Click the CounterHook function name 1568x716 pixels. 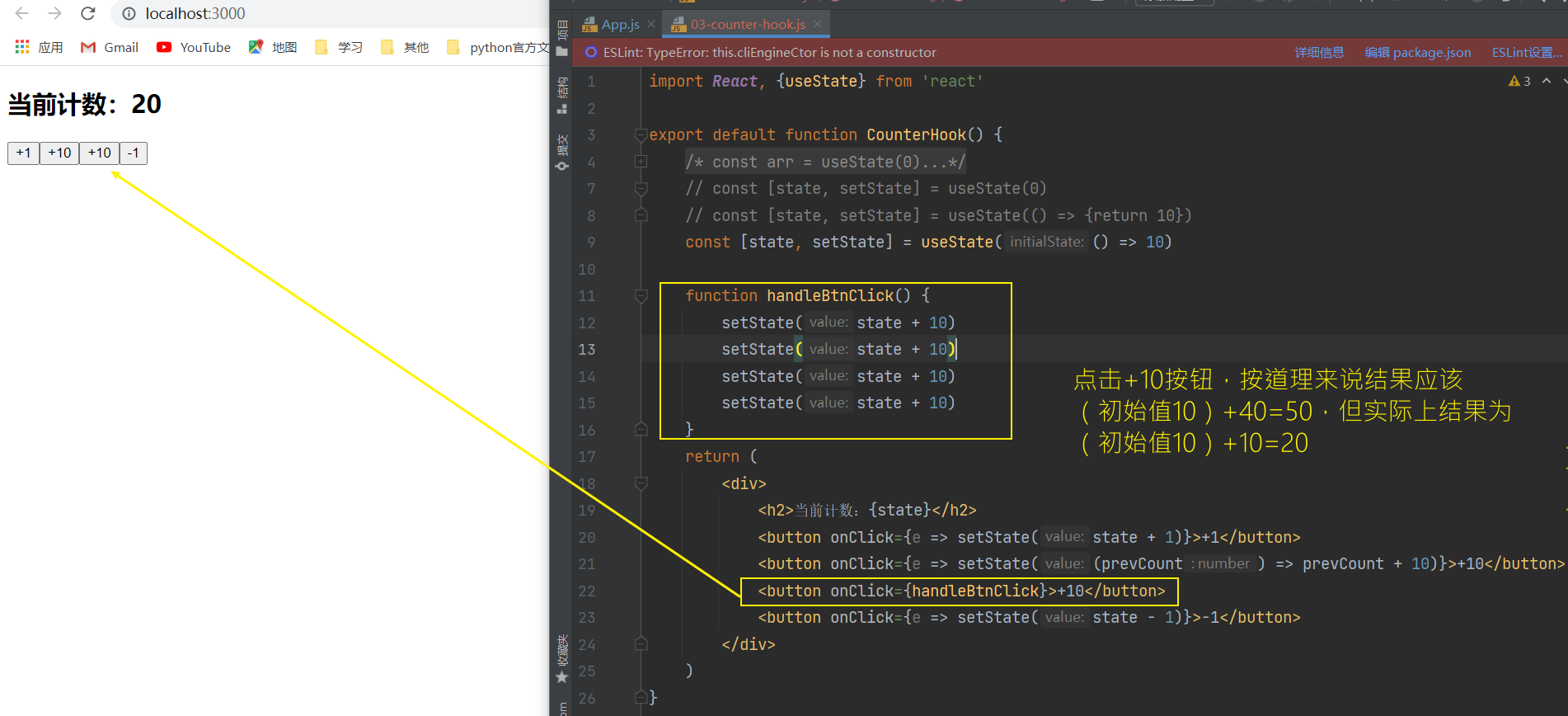tap(916, 134)
